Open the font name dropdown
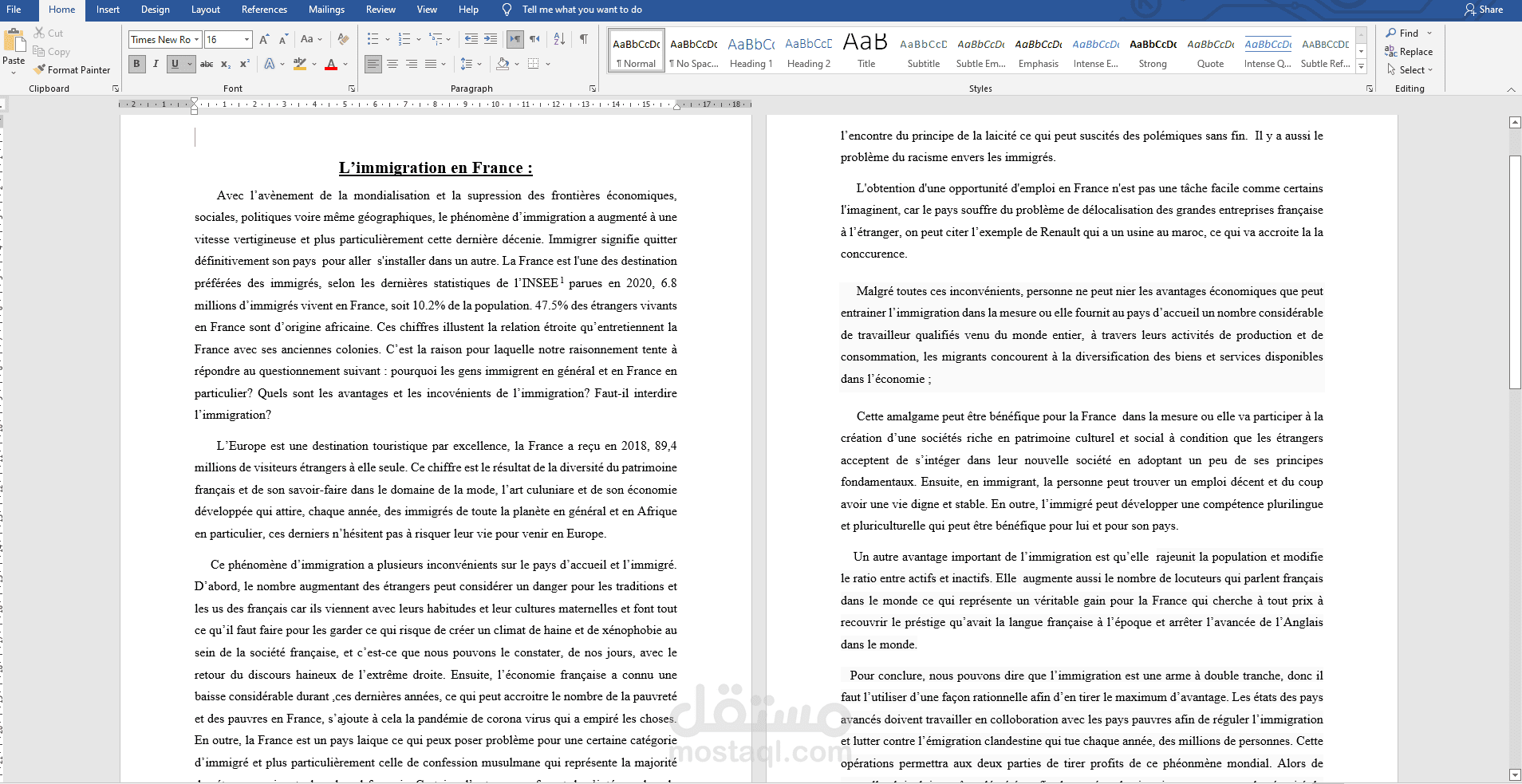The width and height of the screenshot is (1522, 784). 196,39
